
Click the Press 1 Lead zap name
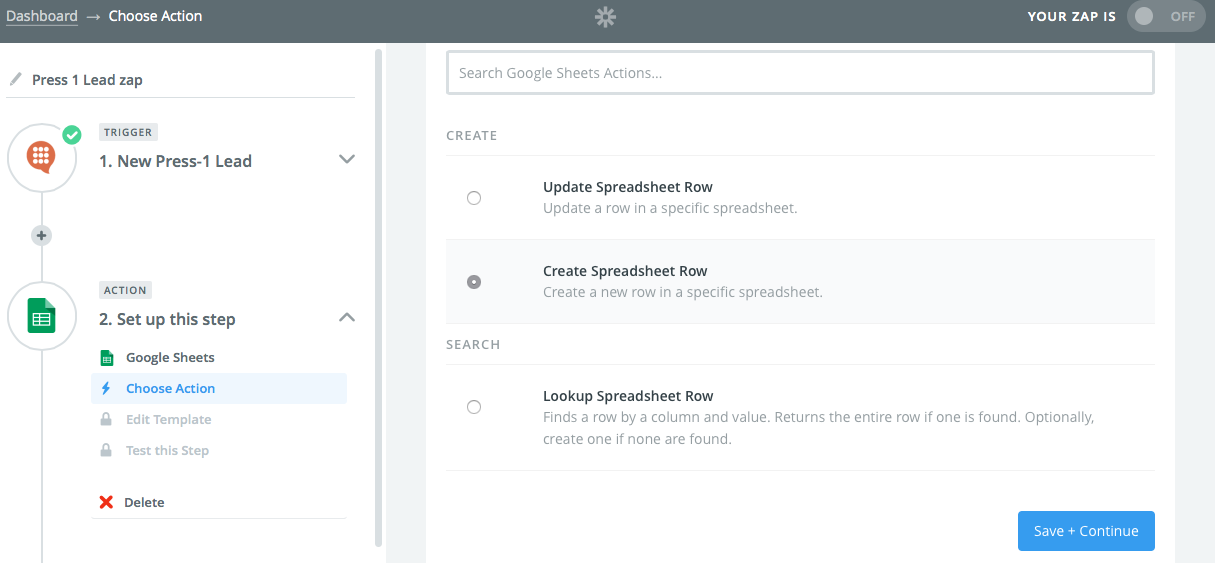click(x=87, y=79)
